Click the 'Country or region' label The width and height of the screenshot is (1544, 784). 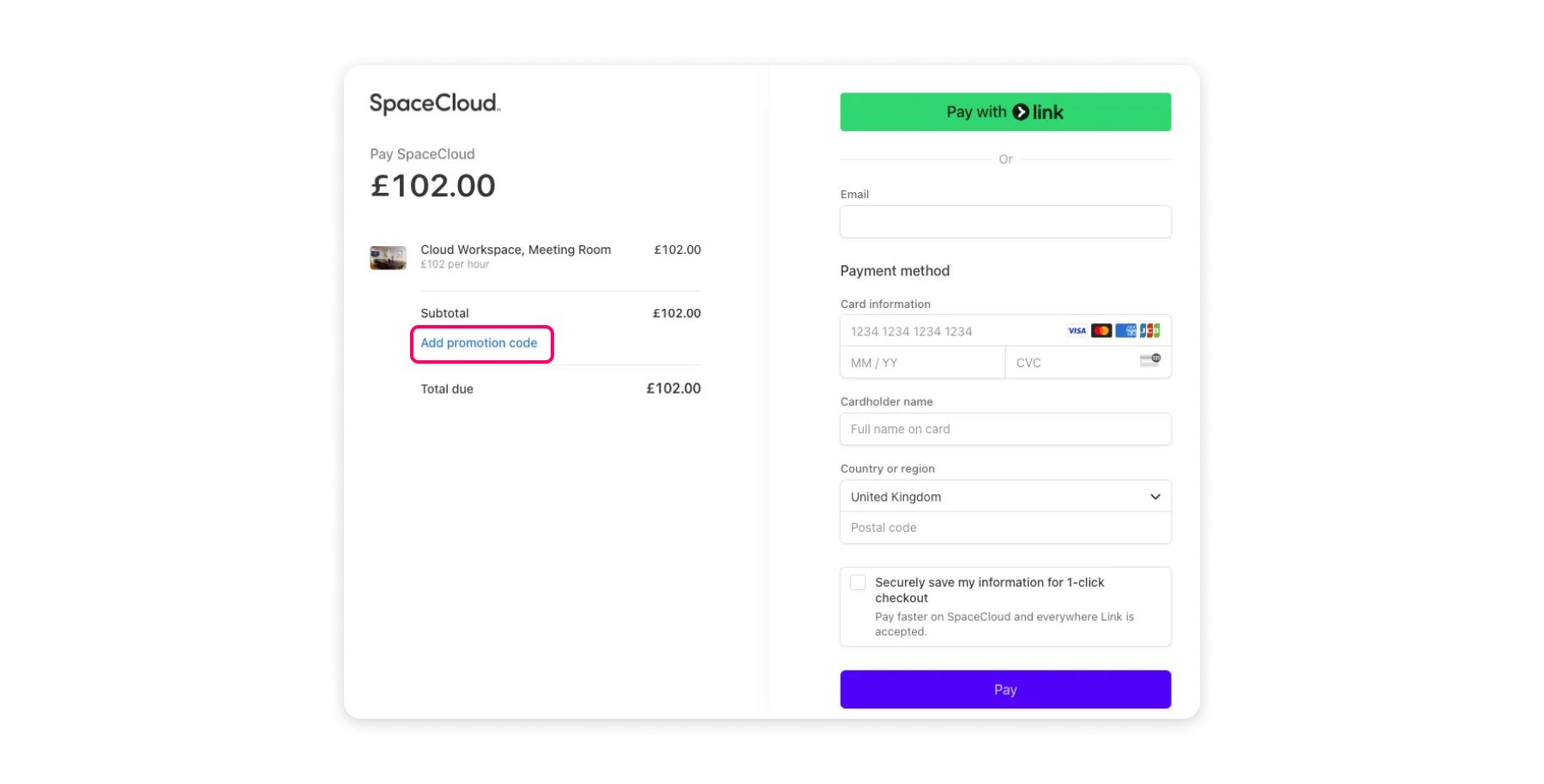[x=887, y=468]
